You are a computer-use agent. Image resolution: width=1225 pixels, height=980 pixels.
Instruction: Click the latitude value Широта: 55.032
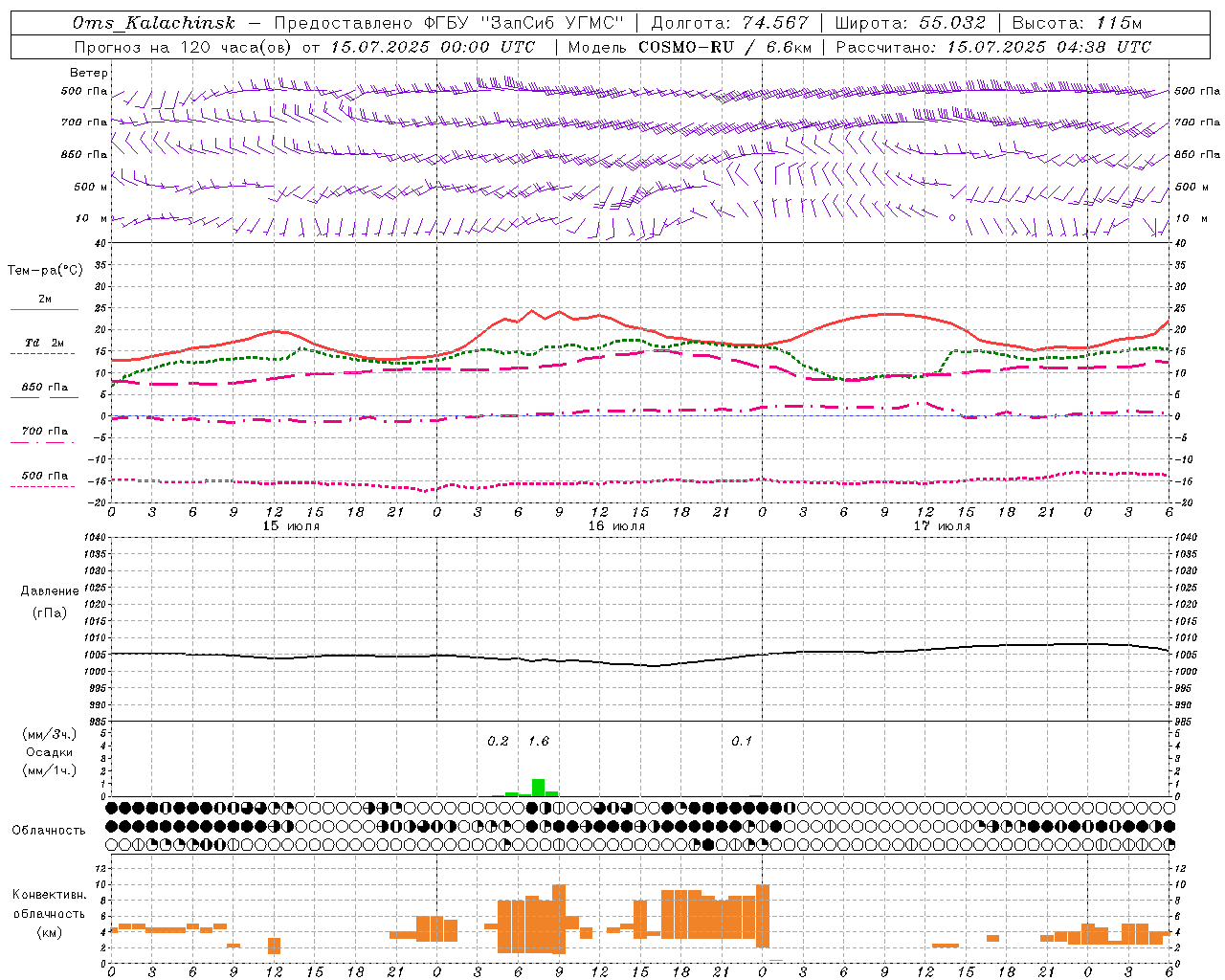(x=910, y=23)
